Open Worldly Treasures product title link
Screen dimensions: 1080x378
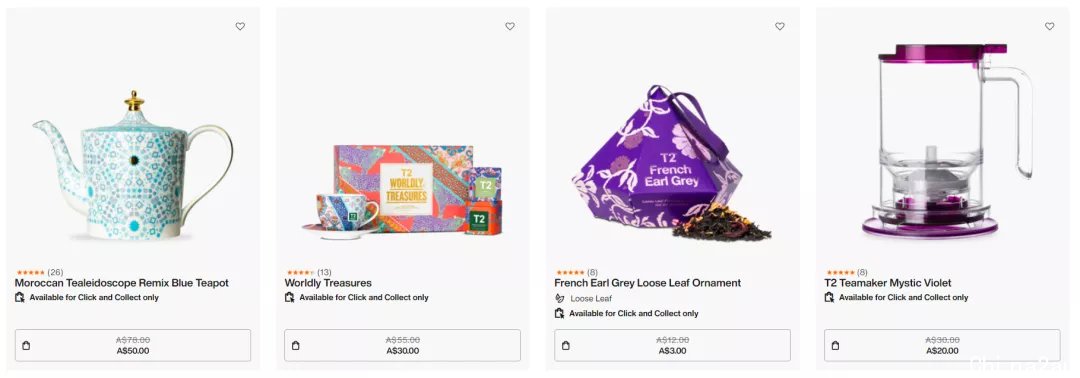328,283
